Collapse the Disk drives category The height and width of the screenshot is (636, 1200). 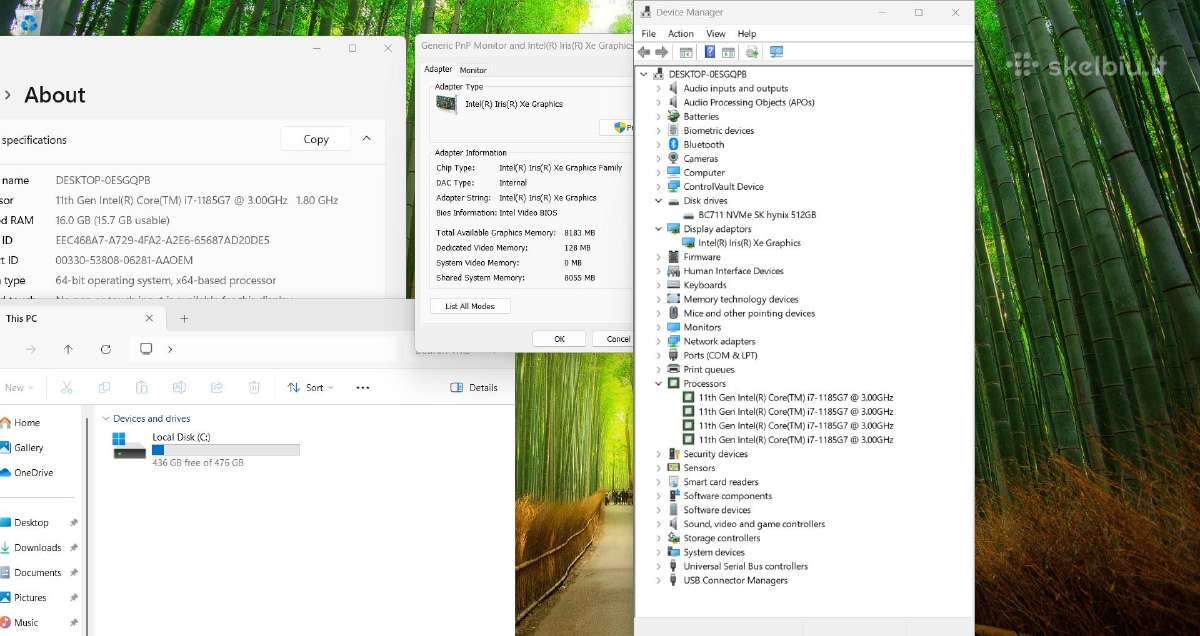(658, 201)
